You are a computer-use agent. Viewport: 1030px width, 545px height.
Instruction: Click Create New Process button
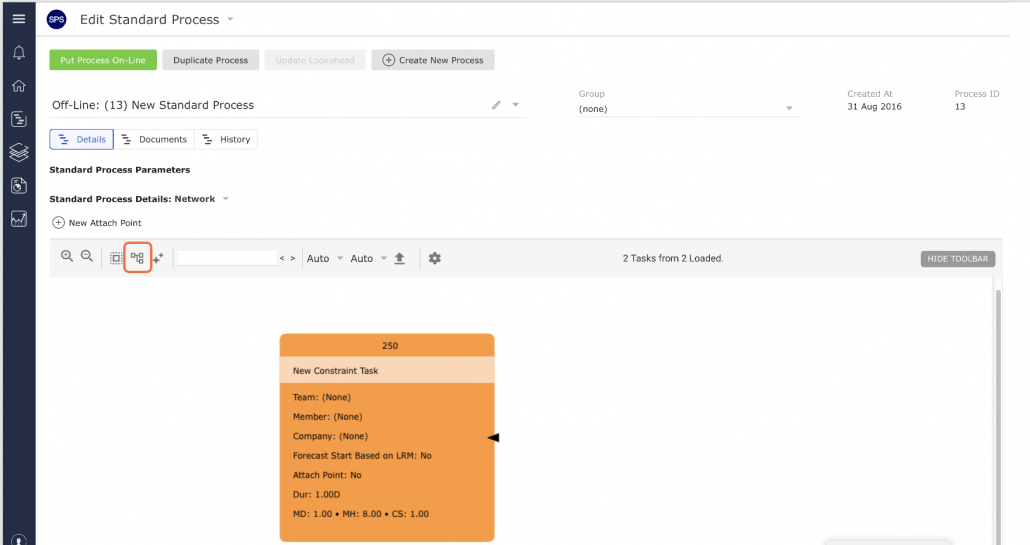click(433, 60)
